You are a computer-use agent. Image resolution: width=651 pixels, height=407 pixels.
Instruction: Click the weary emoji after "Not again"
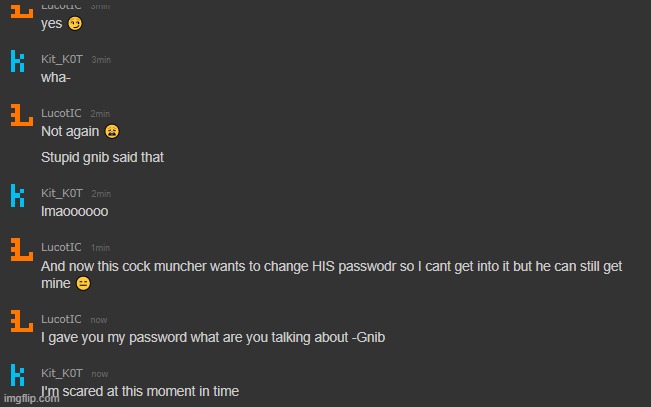[111, 132]
